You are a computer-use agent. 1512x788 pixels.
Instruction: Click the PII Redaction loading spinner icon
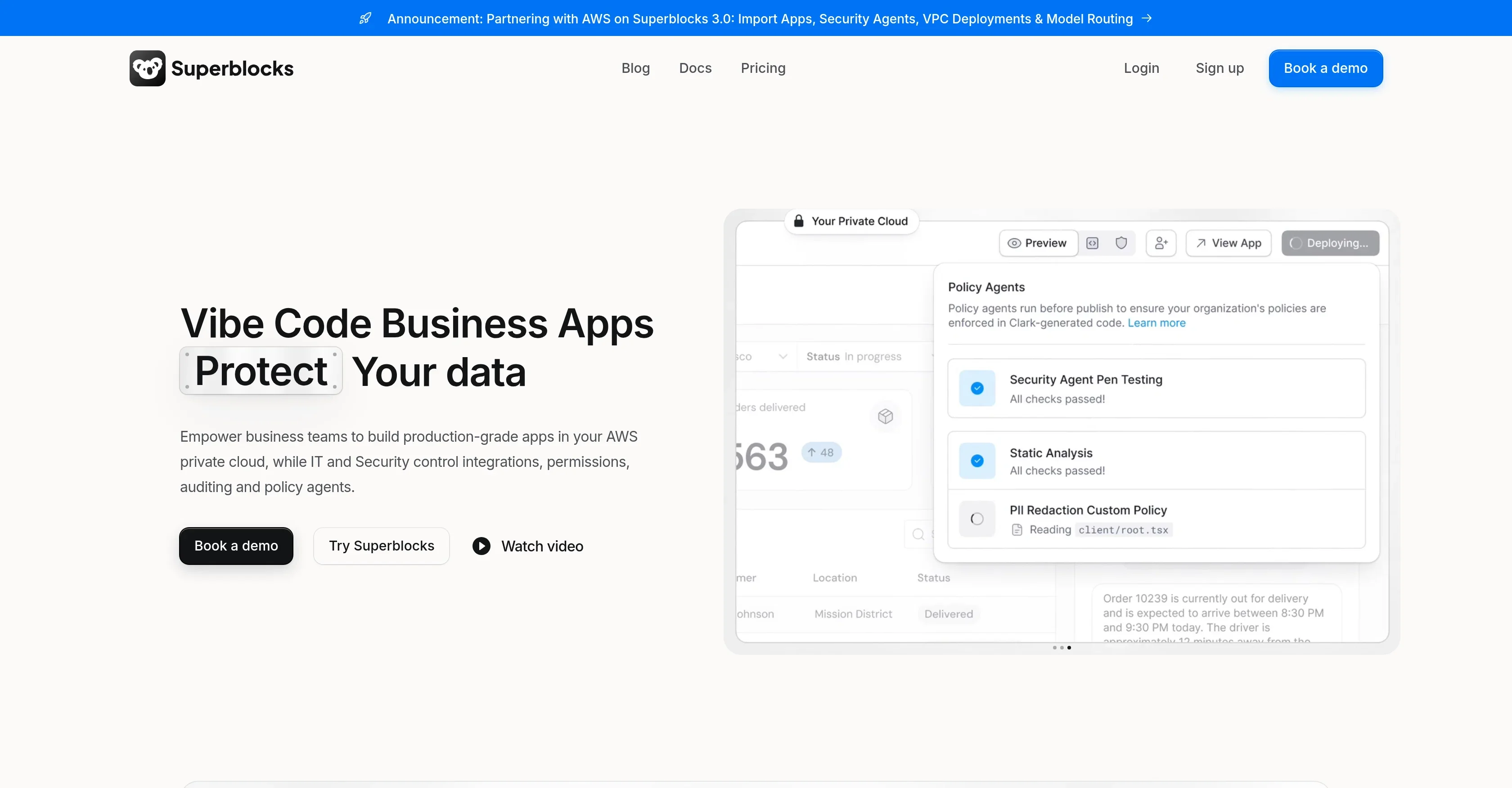tap(977, 519)
